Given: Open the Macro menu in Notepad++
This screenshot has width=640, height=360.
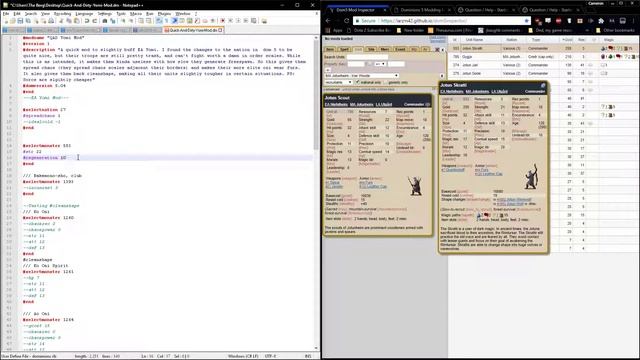Looking at the screenshot, I should tap(136, 13).
